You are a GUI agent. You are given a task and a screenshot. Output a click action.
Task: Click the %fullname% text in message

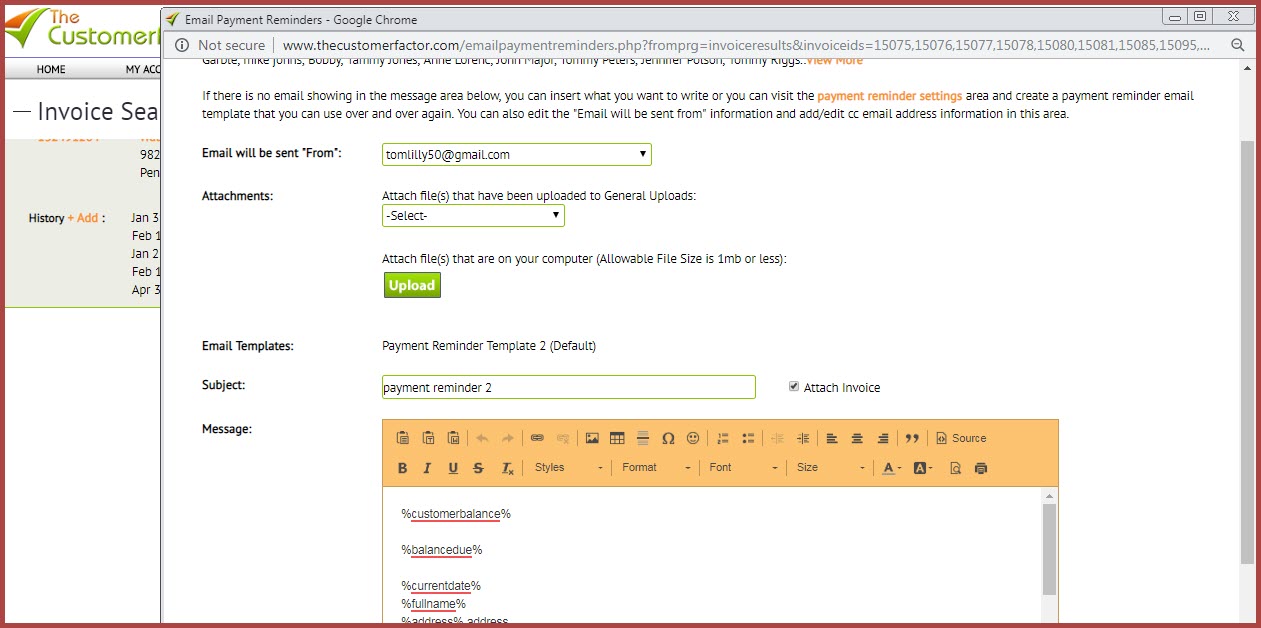point(434,603)
